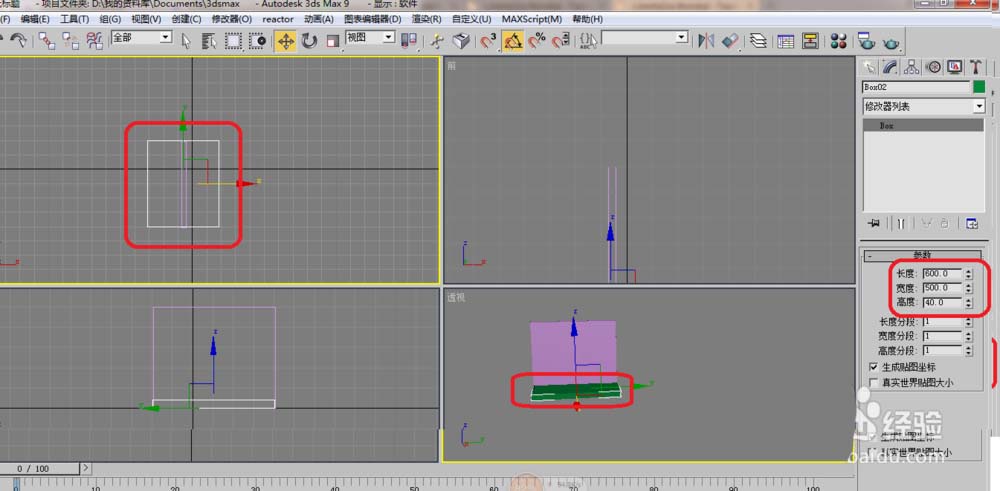Expand the 修改器列表 dropdown
Image resolution: width=1000 pixels, height=491 pixels.
coord(979,106)
